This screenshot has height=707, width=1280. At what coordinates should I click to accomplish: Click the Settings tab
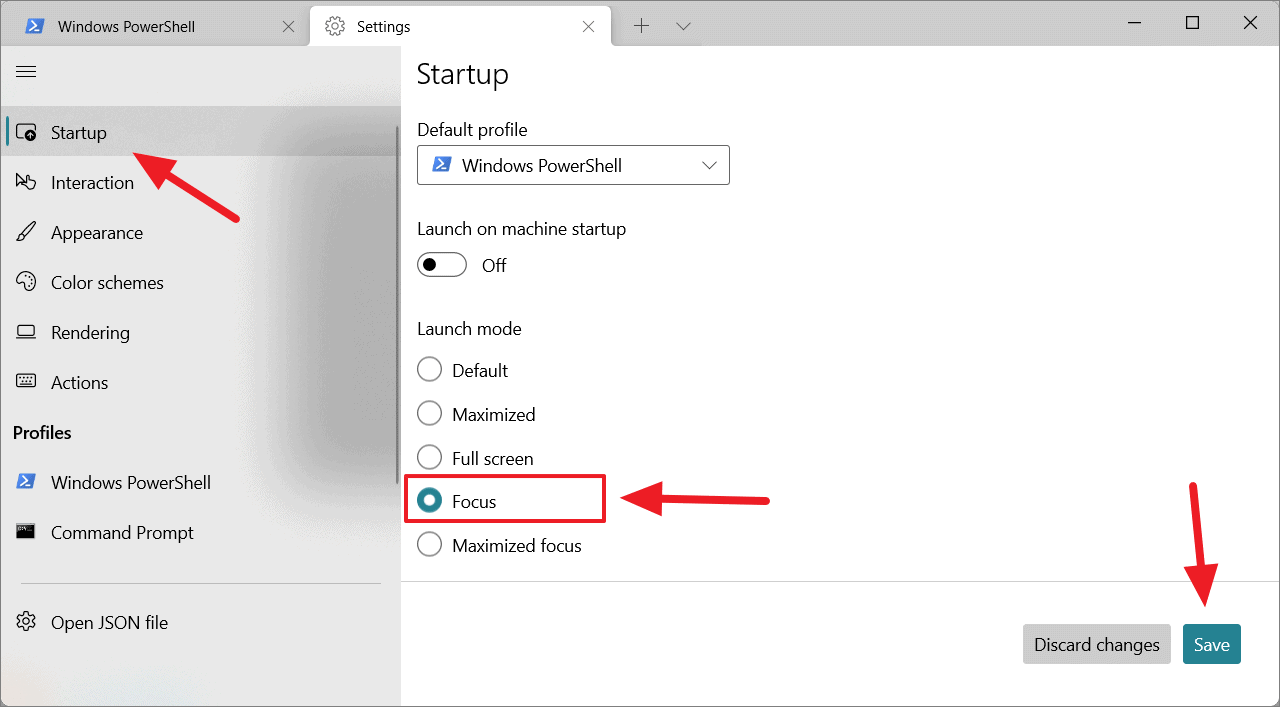tap(383, 25)
